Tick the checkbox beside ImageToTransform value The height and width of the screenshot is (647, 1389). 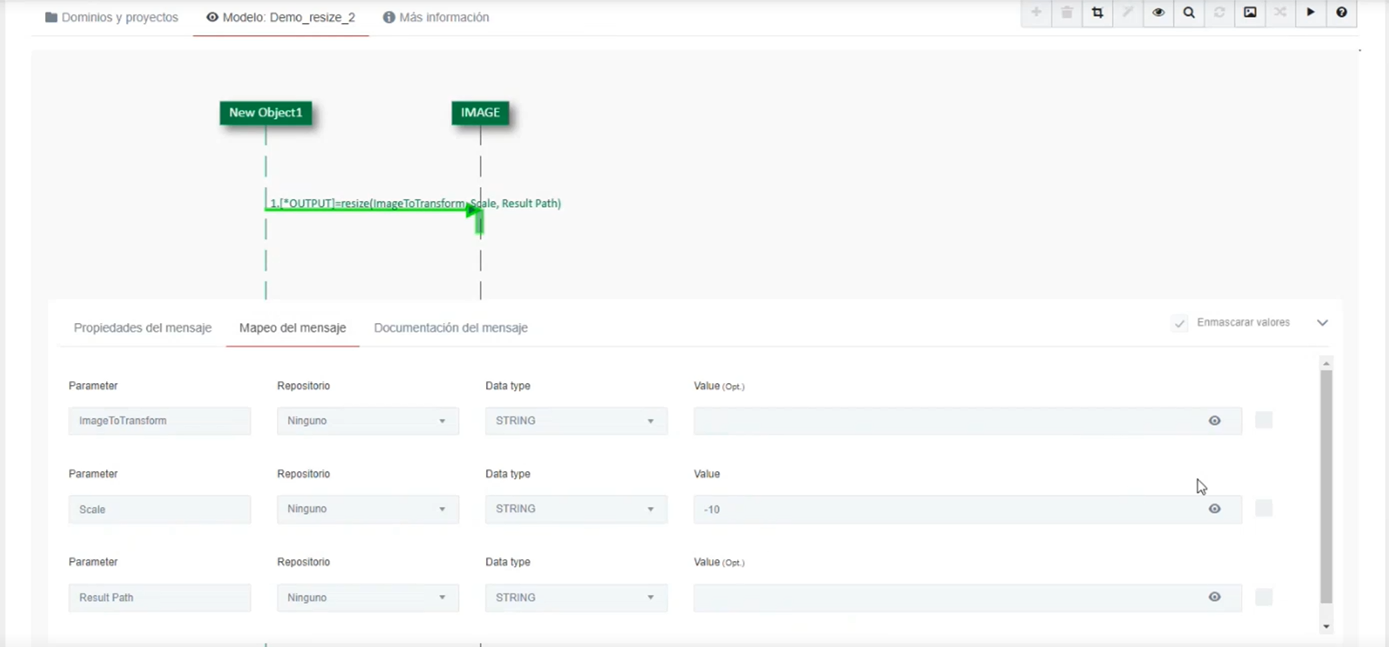[x=1264, y=421]
